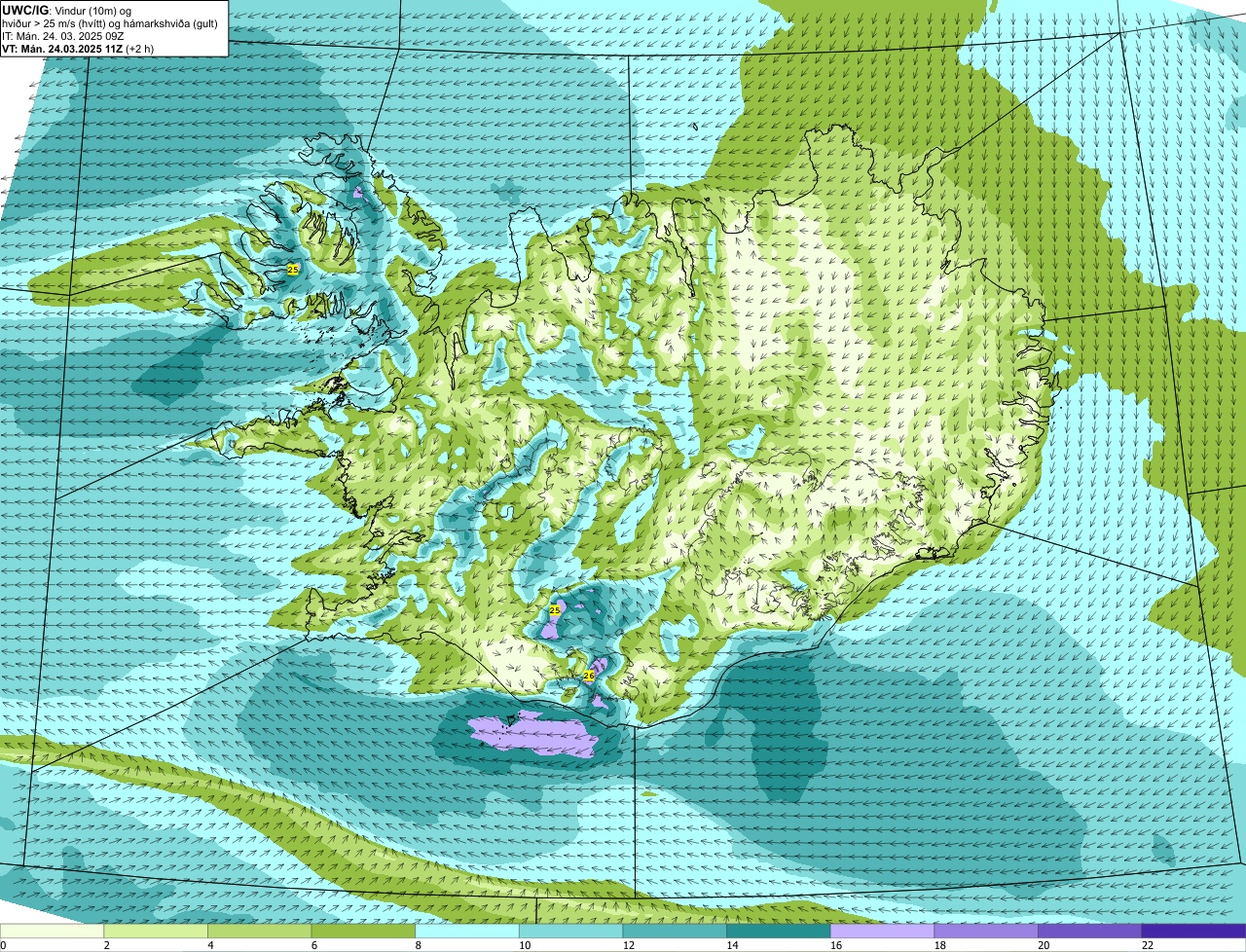The width and height of the screenshot is (1246, 952).
Task: Click the legend scale label "20"
Action: (1044, 945)
